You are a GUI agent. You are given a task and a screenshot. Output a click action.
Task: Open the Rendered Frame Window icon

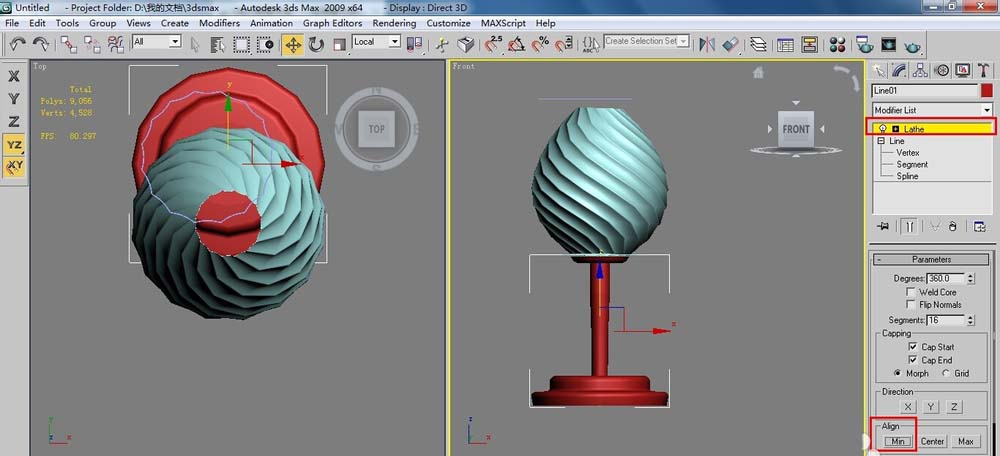coord(888,44)
